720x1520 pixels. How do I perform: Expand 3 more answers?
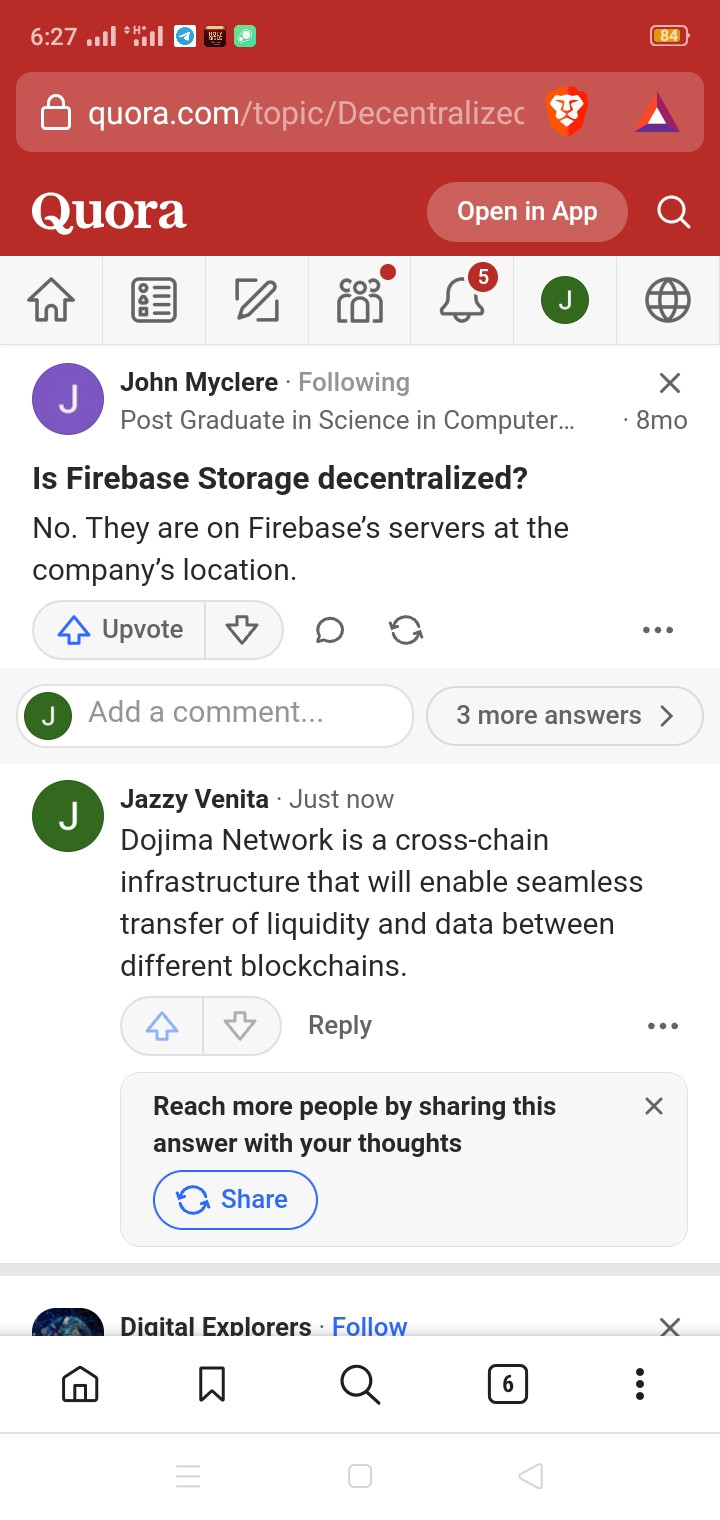click(564, 716)
